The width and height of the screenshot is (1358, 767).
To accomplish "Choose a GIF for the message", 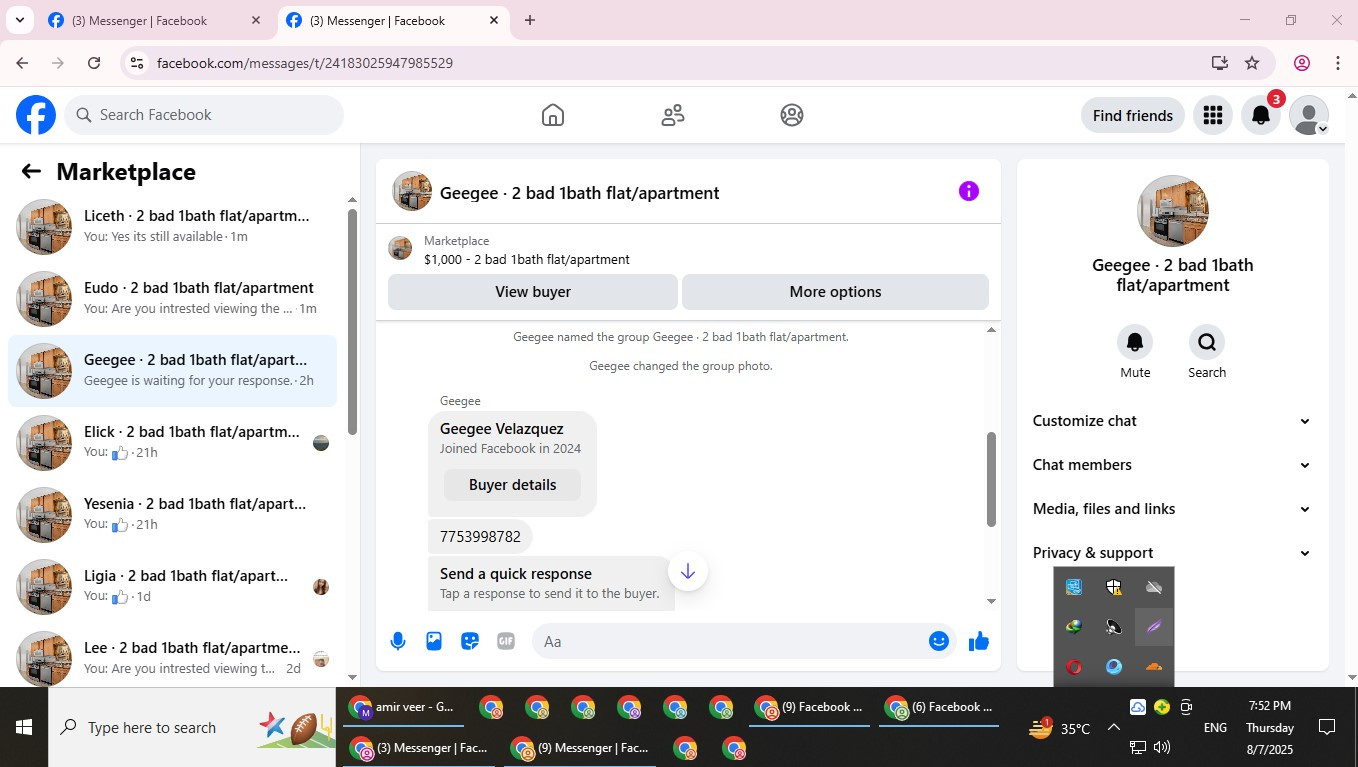I will pyautogui.click(x=506, y=641).
